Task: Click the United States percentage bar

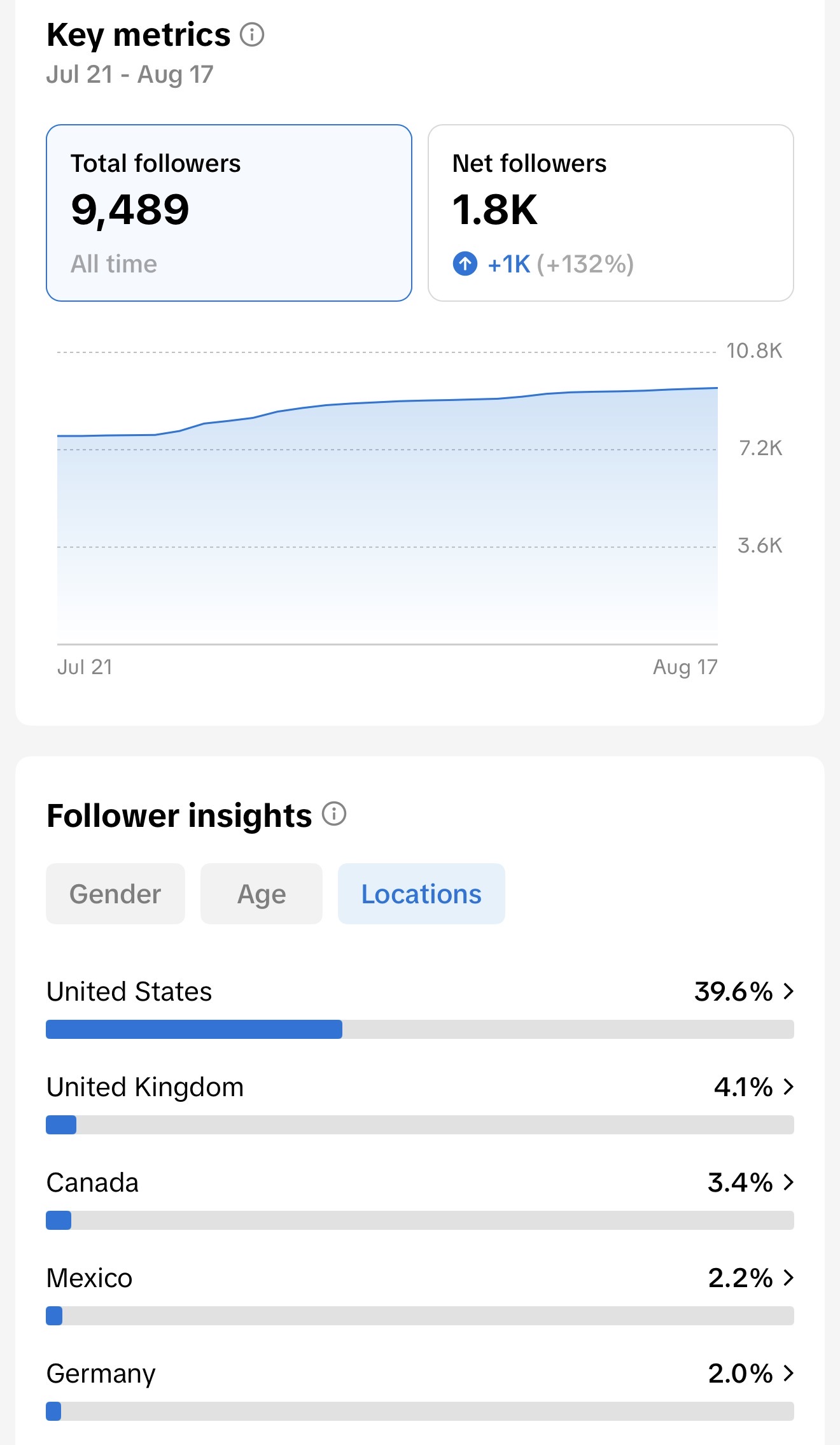Action: pyautogui.click(x=420, y=1029)
